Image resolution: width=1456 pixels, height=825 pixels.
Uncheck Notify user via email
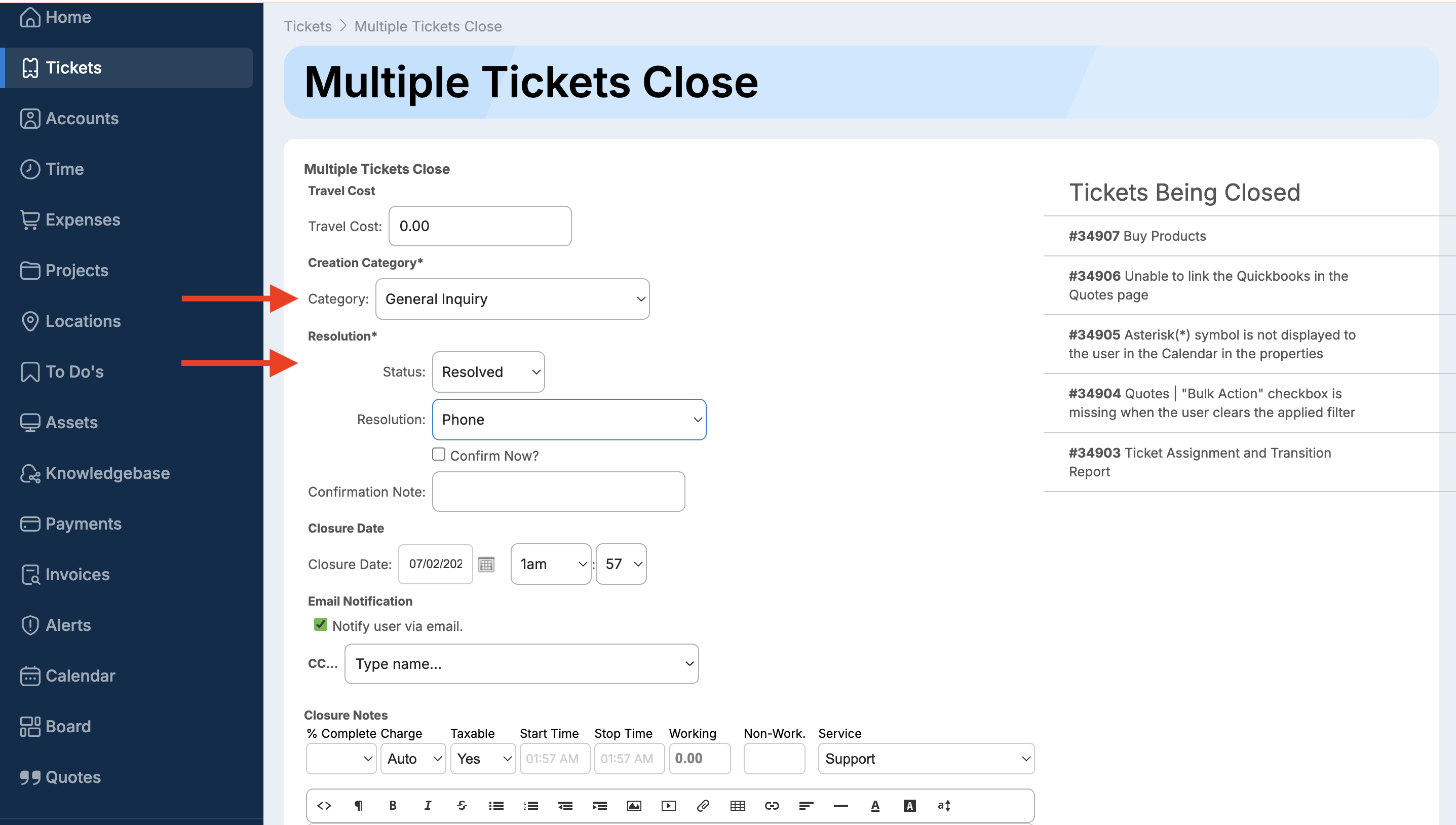tap(321, 624)
